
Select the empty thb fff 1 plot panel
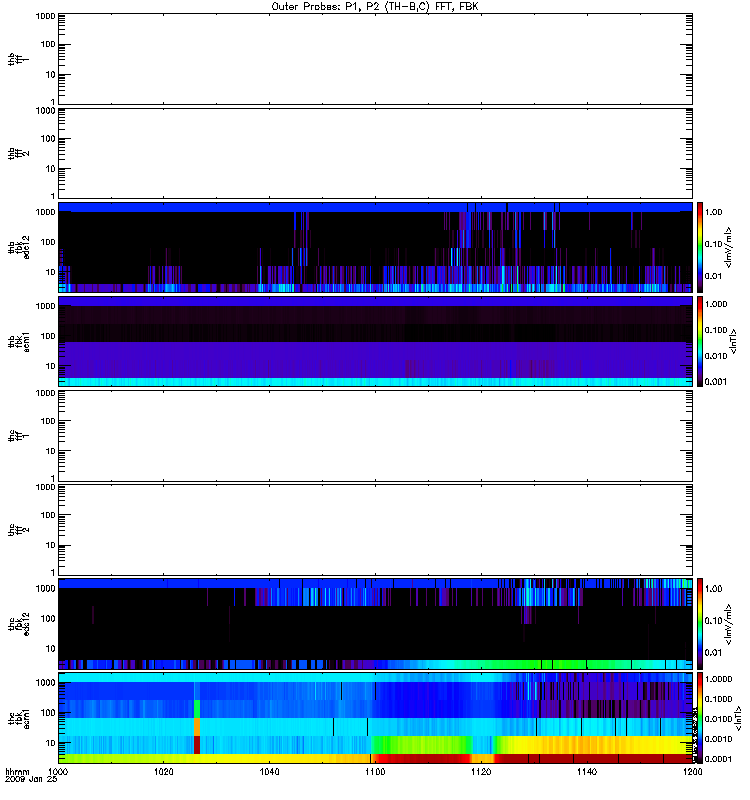[375, 59]
